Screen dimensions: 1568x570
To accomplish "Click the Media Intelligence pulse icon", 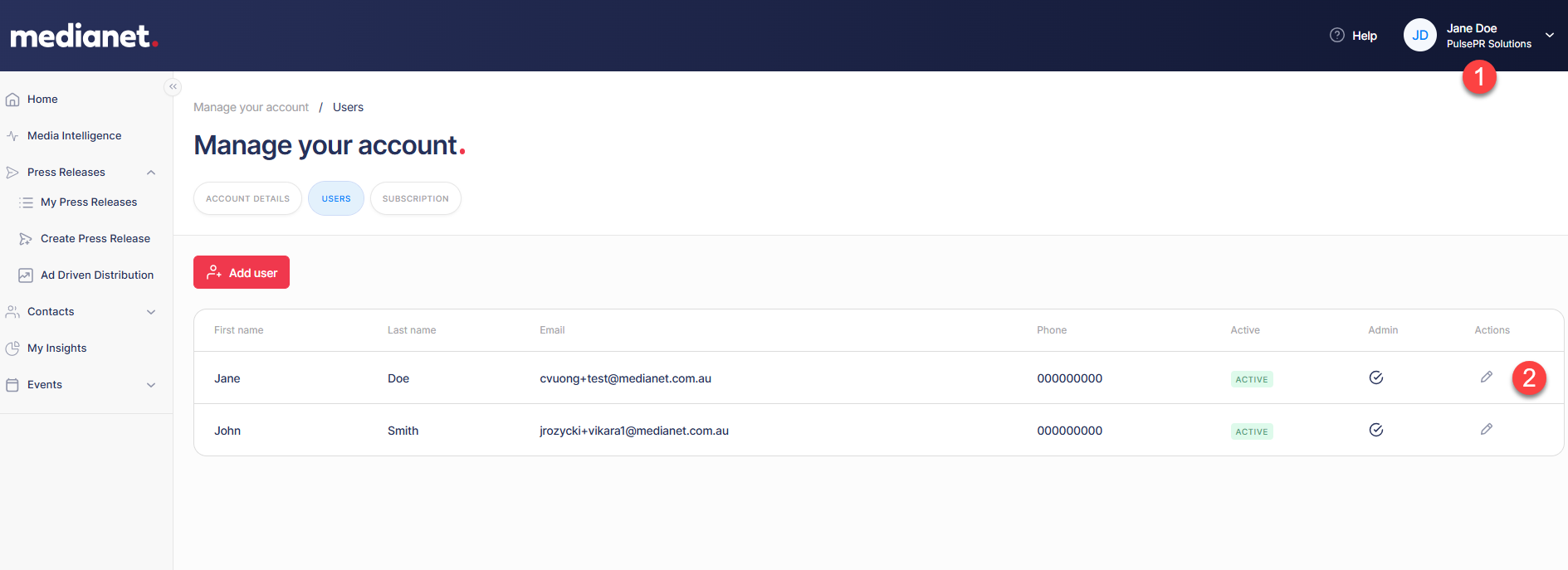I will point(12,136).
